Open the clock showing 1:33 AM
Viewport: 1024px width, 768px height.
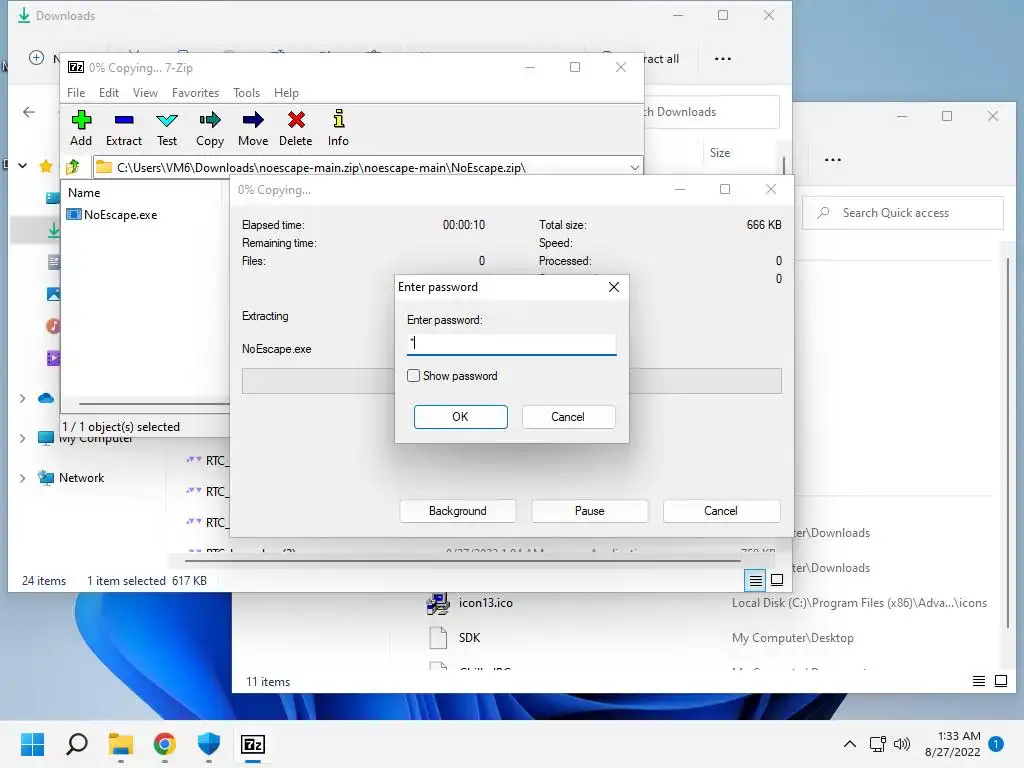(953, 744)
